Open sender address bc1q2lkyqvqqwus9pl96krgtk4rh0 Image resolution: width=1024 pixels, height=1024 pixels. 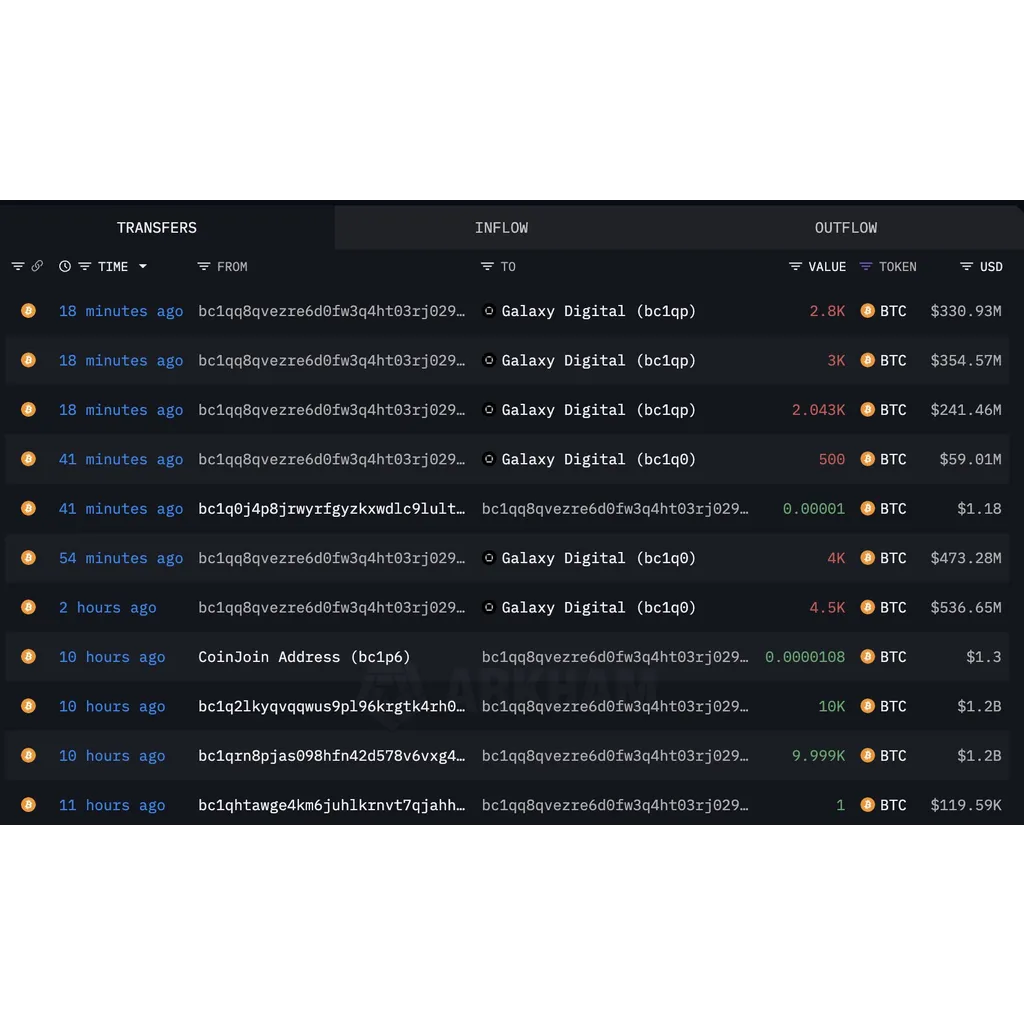332,707
